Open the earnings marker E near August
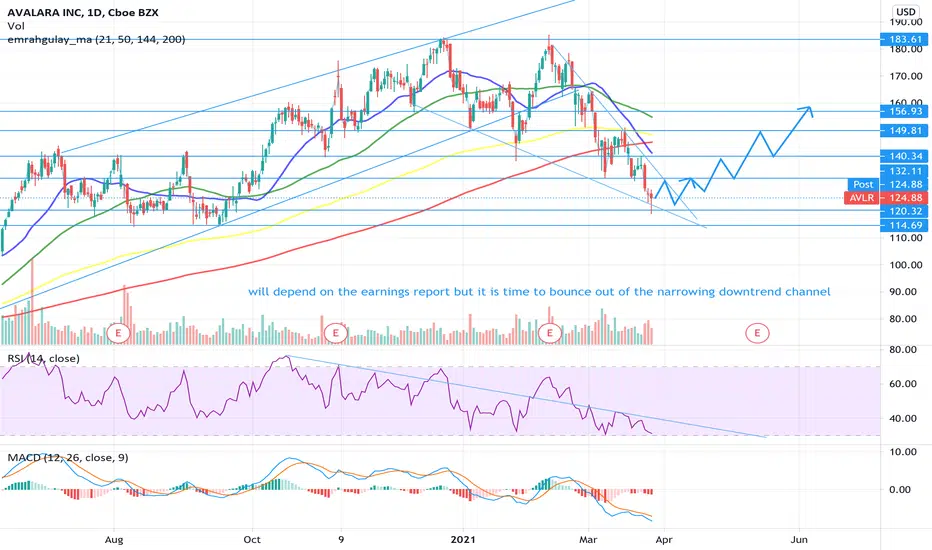The image size is (932, 550). [118, 333]
